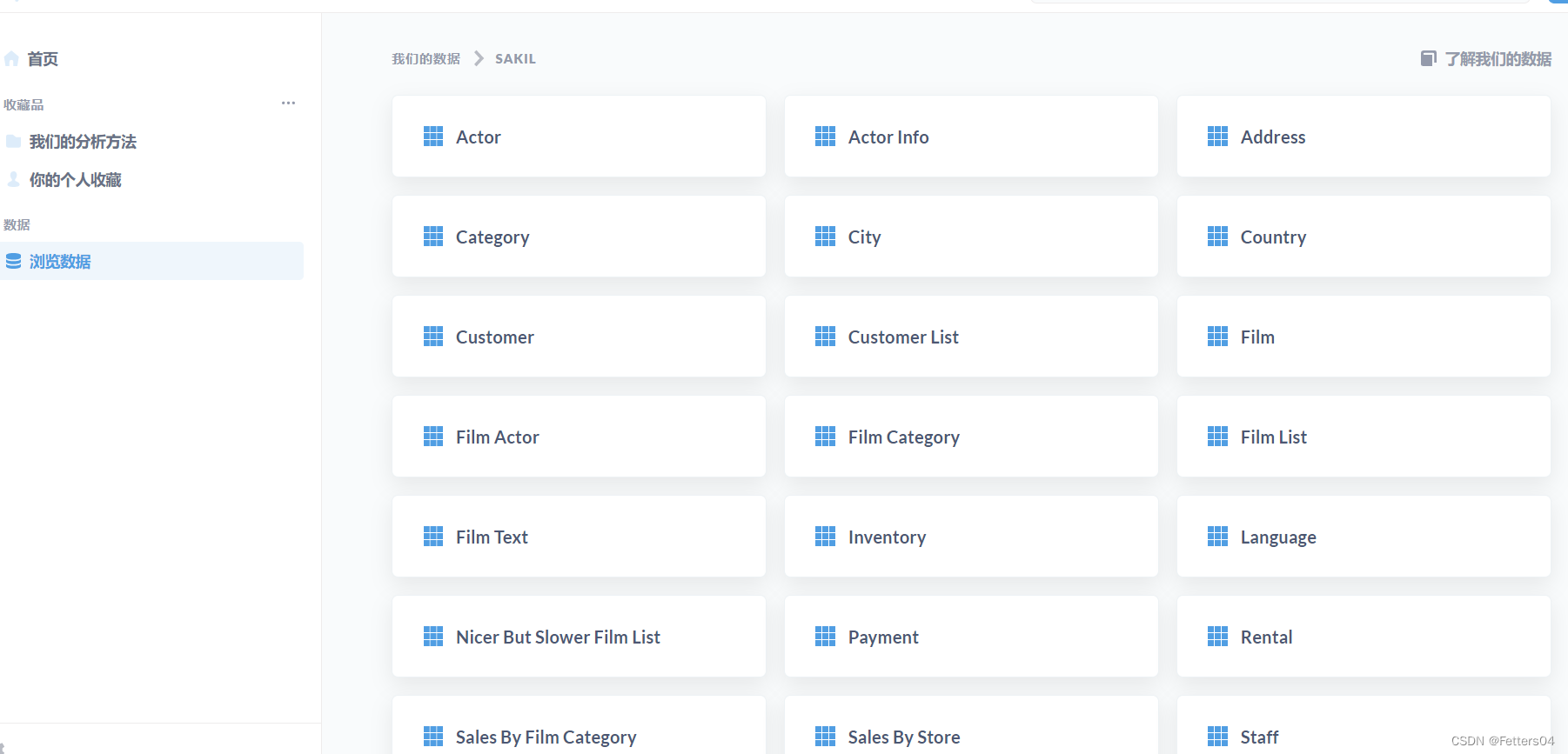This screenshot has width=1568, height=754.
Task: Click the table icon on Actor card
Action: [433, 137]
